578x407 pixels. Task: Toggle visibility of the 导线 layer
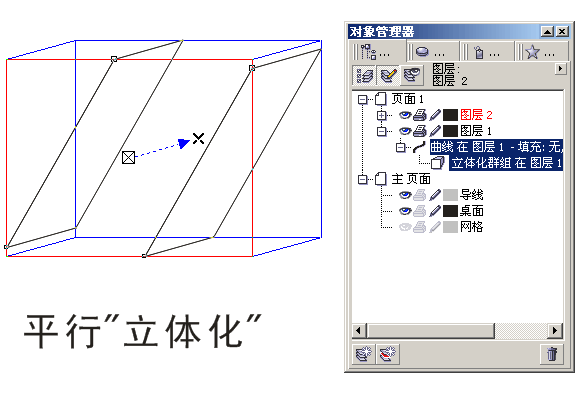(x=405, y=195)
